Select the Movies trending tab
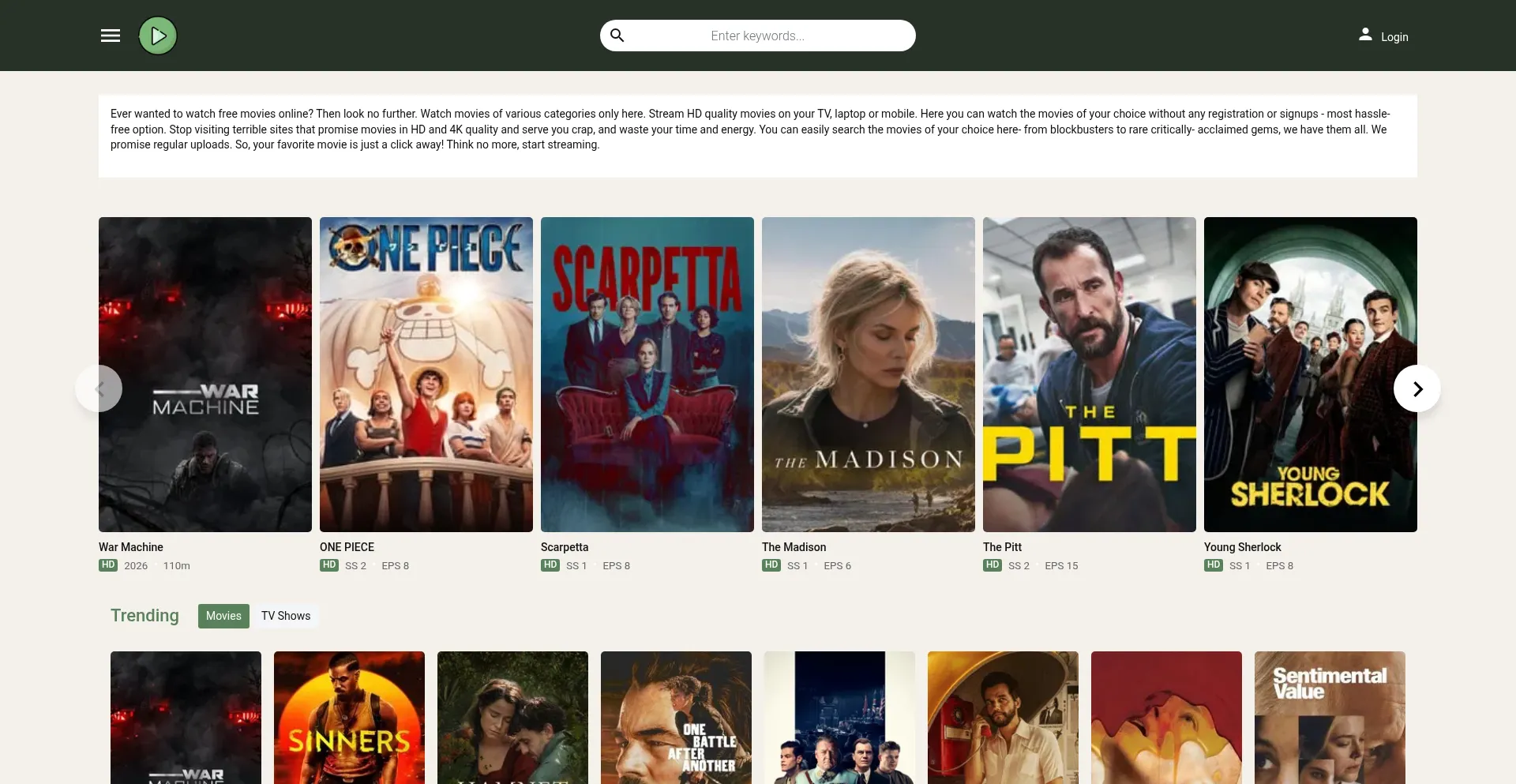This screenshot has height=784, width=1516. [223, 616]
